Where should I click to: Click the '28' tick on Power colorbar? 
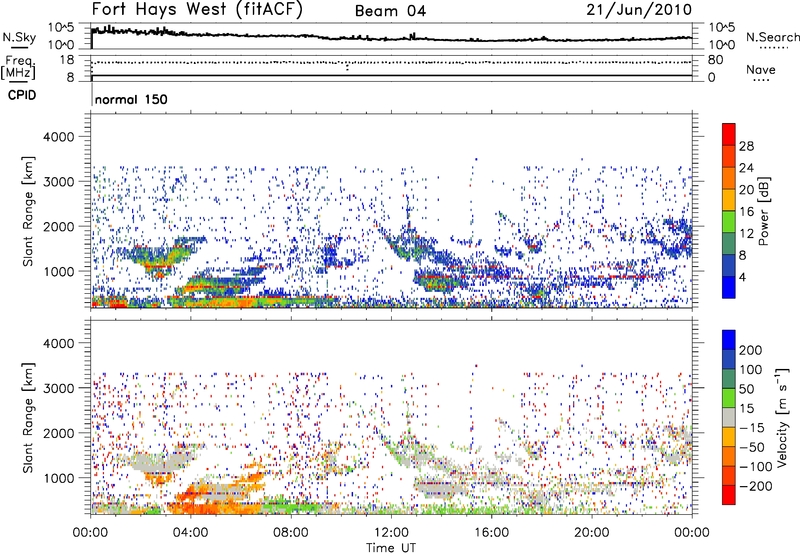tap(746, 146)
